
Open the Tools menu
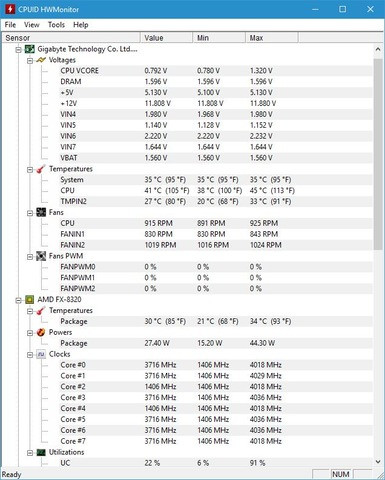click(56, 25)
